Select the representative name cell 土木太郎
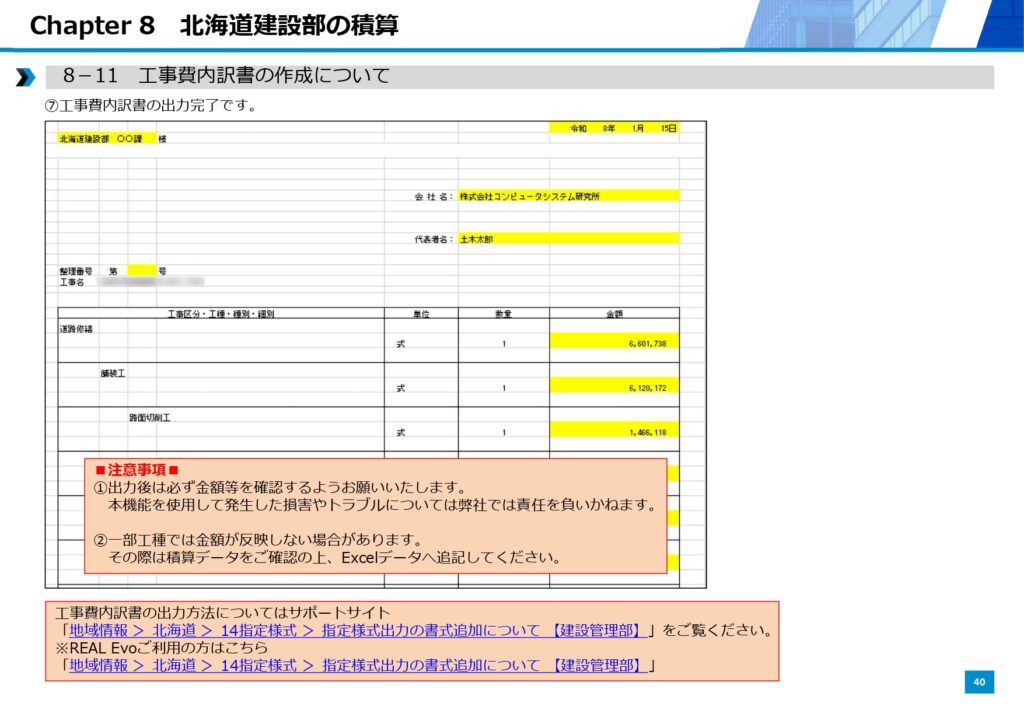This screenshot has width=1024, height=724. (567, 240)
